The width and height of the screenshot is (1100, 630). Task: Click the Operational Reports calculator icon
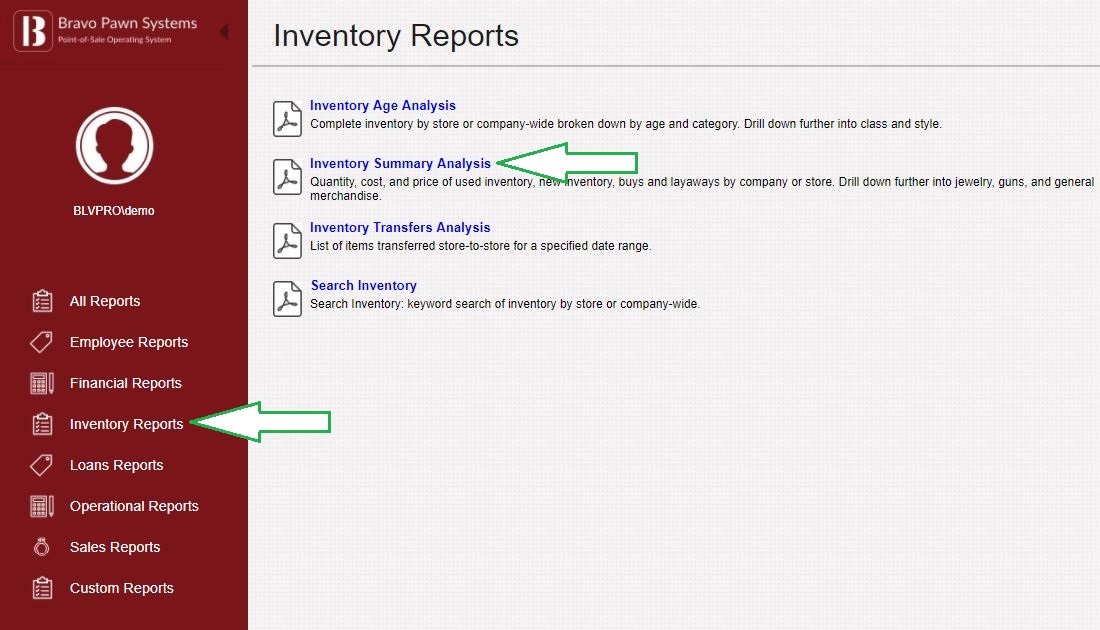42,506
